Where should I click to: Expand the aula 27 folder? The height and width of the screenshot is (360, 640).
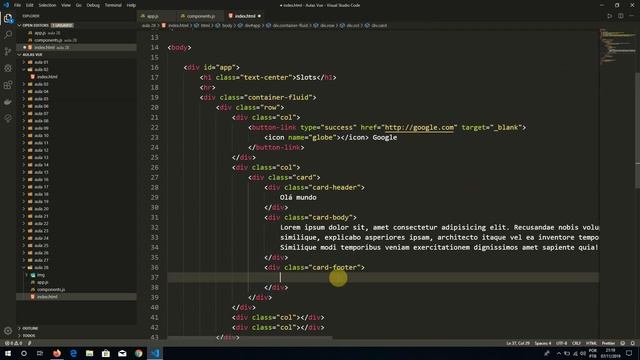(x=41, y=260)
